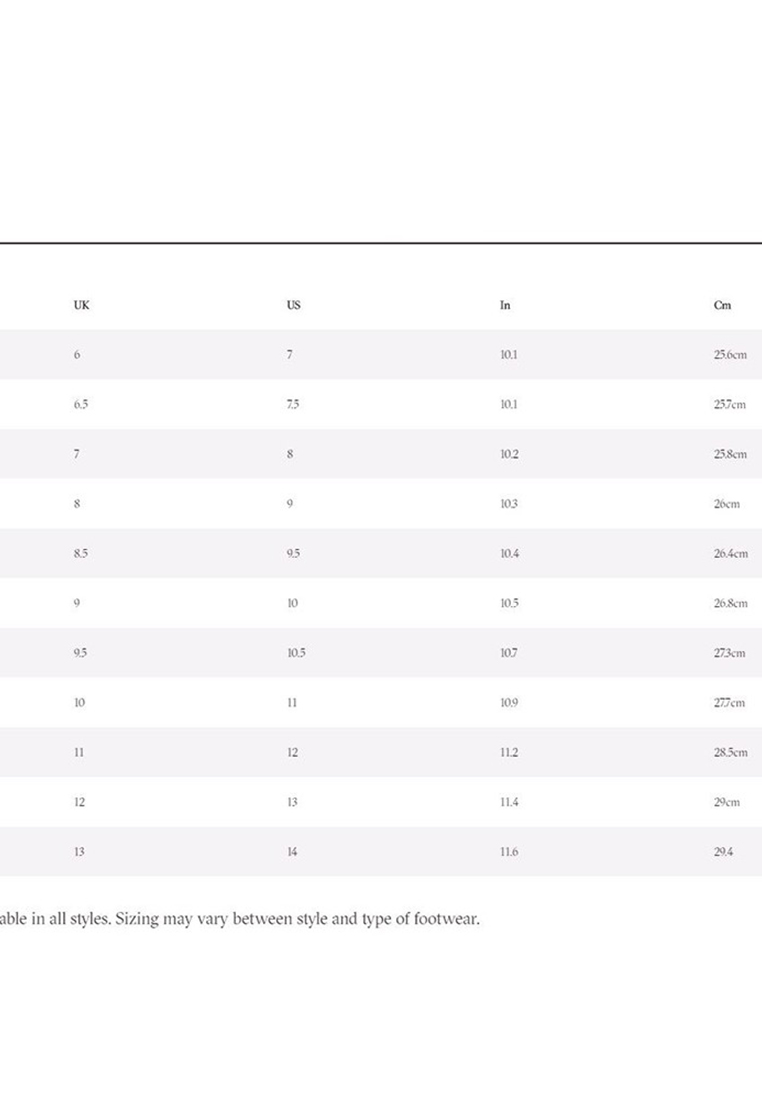762x1100 pixels.
Task: Click the 27.7cm measurement cell
Action: (x=730, y=703)
